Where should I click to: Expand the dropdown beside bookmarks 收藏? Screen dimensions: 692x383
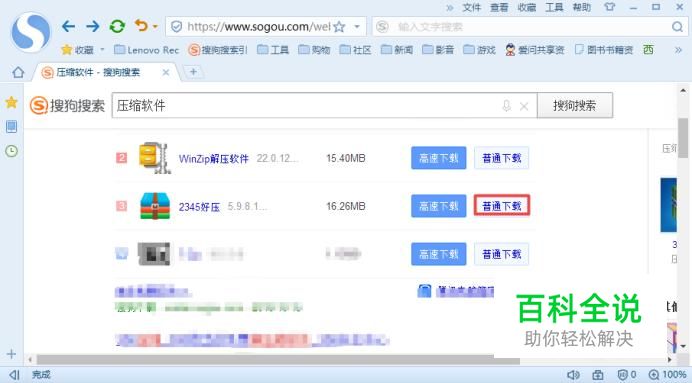click(x=102, y=49)
